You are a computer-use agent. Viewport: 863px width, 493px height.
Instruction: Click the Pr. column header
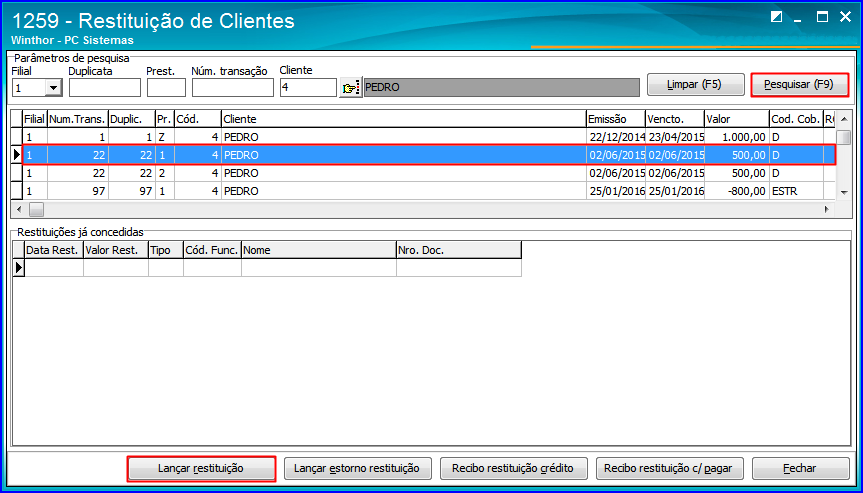coord(165,119)
